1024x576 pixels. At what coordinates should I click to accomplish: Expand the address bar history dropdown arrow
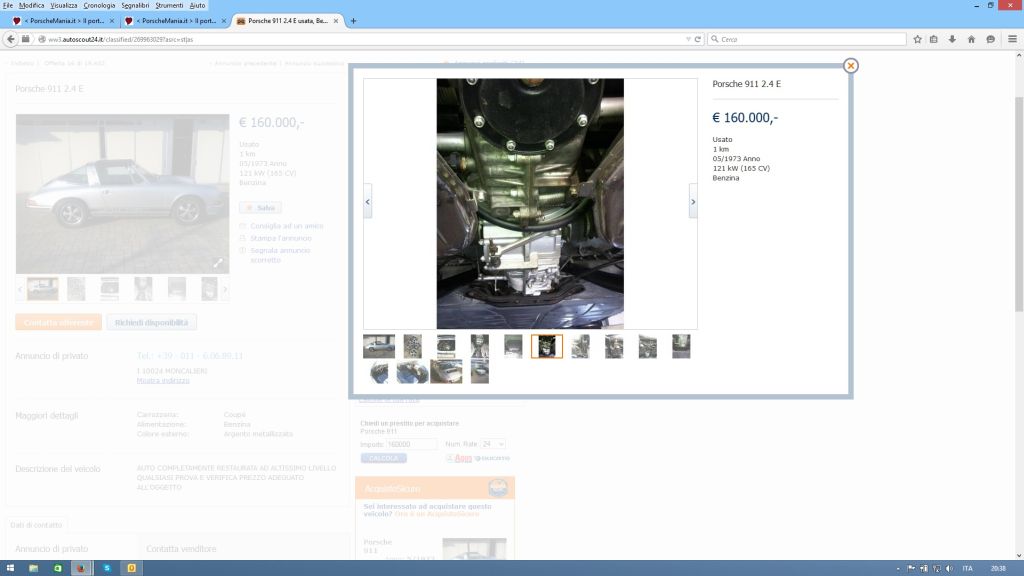(x=688, y=39)
